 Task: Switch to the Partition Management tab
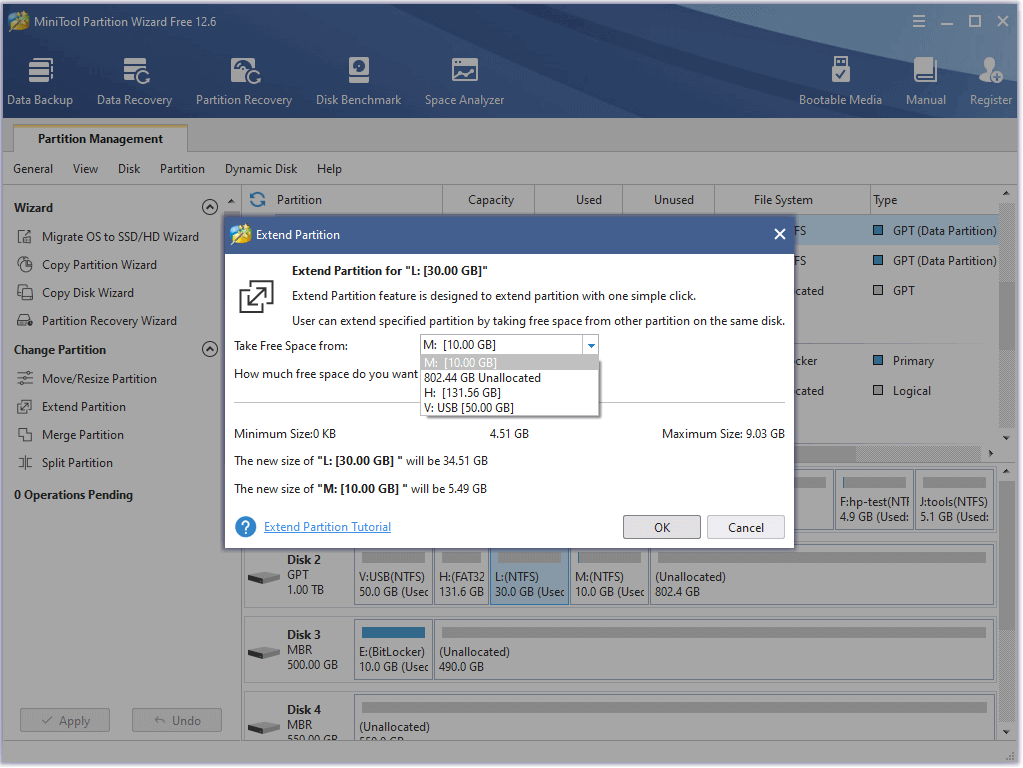click(x=100, y=139)
